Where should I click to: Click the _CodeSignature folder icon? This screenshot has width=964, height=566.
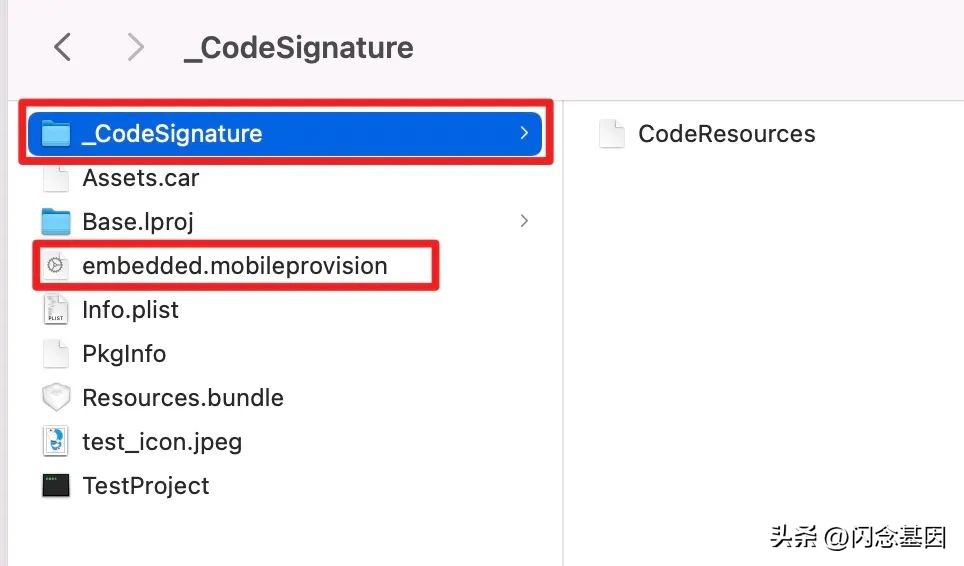click(56, 134)
